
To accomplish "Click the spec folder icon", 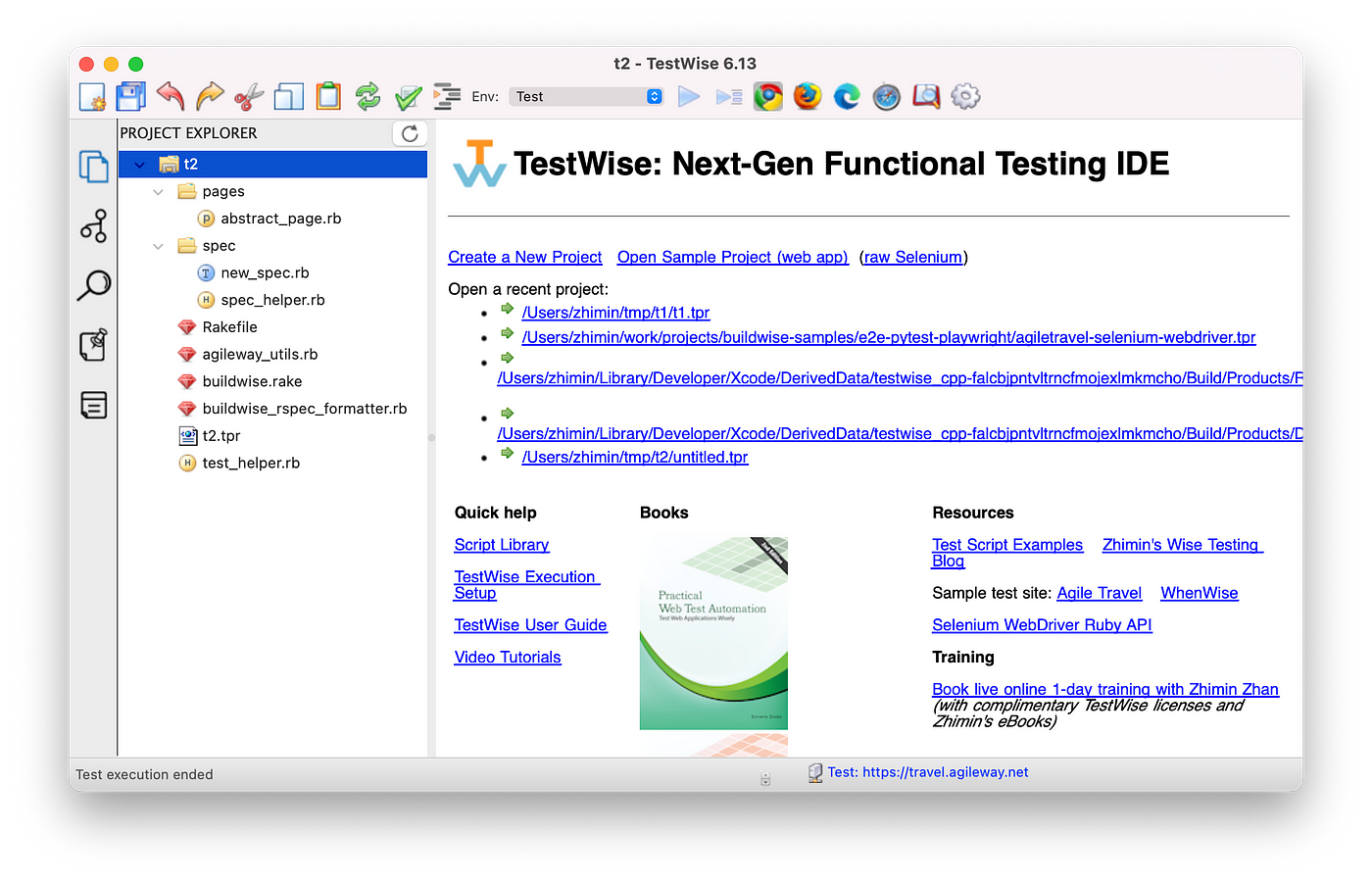I will [x=187, y=245].
